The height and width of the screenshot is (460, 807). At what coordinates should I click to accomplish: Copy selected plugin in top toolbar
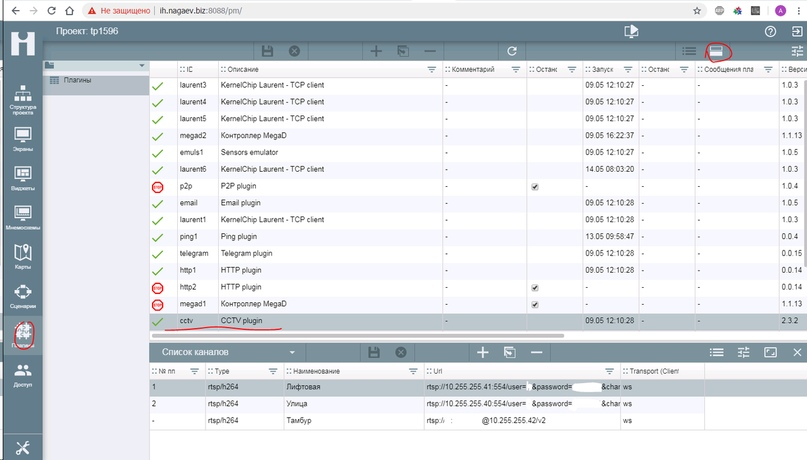(403, 51)
